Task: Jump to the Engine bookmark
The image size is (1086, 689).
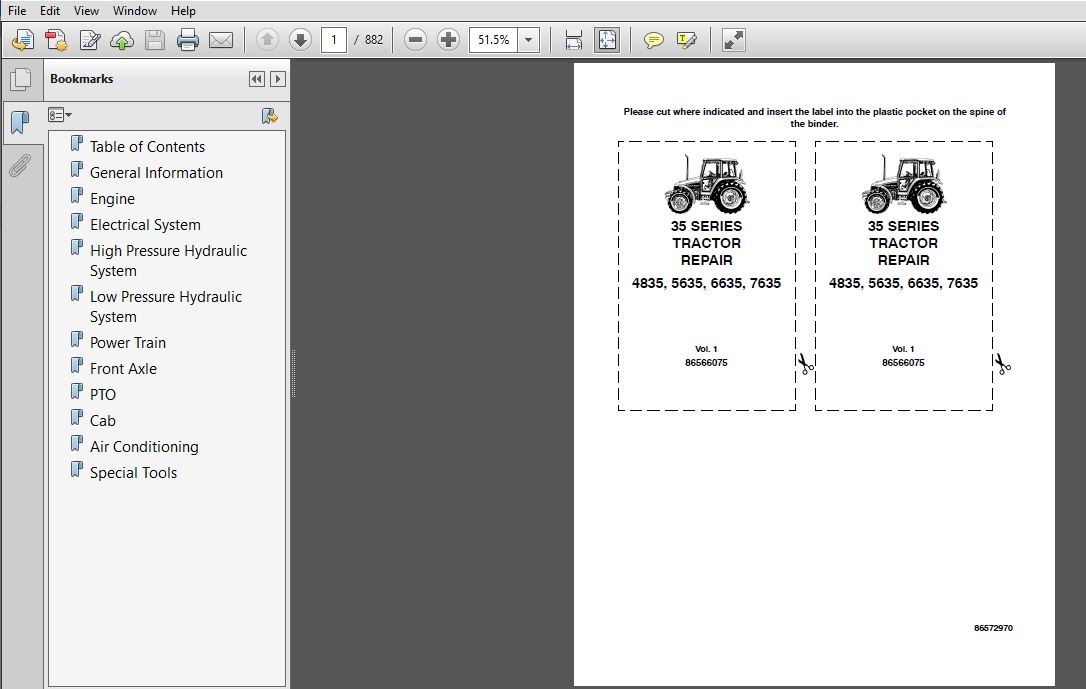Action: [x=112, y=199]
